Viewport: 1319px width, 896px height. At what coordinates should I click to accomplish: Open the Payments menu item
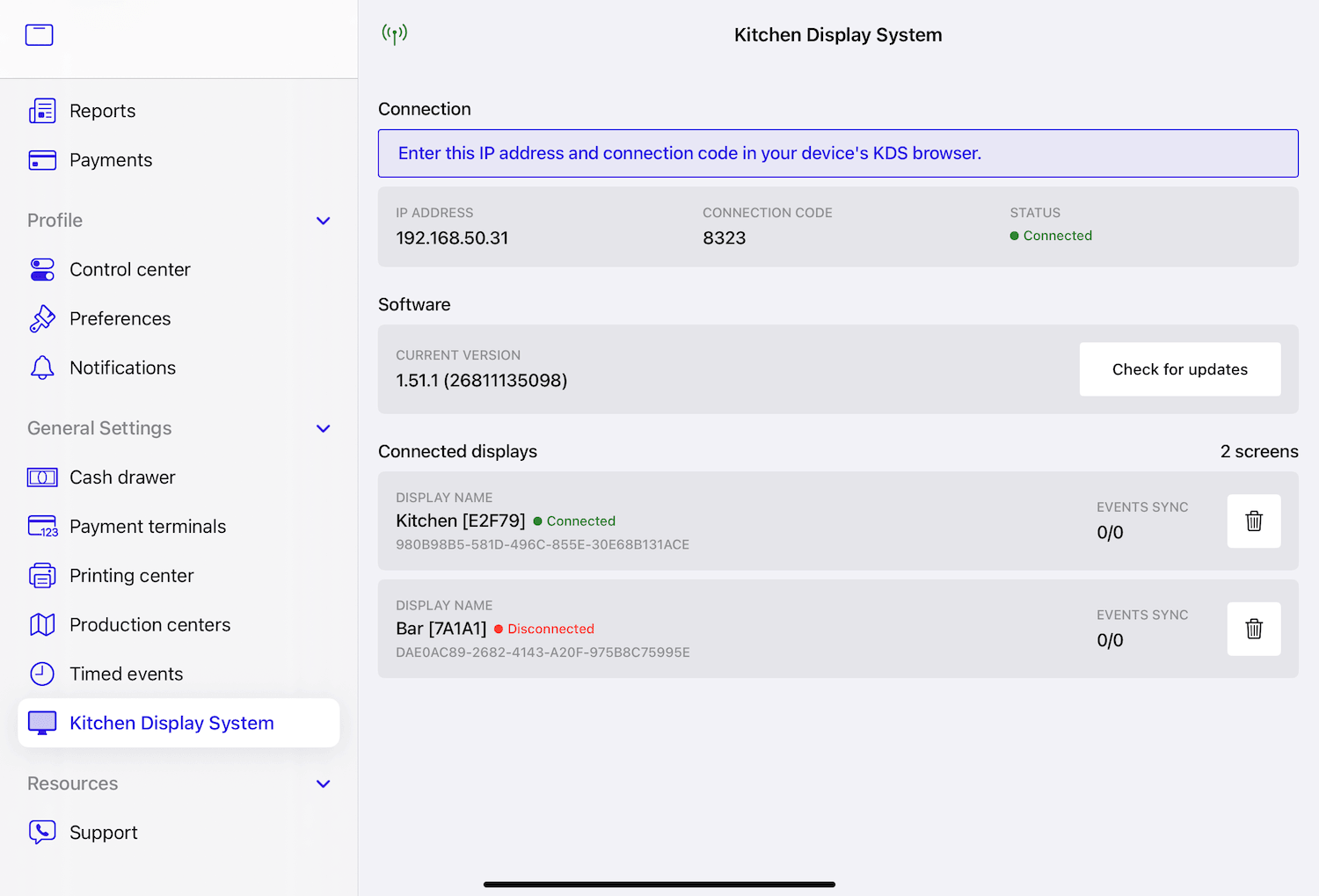(x=179, y=160)
